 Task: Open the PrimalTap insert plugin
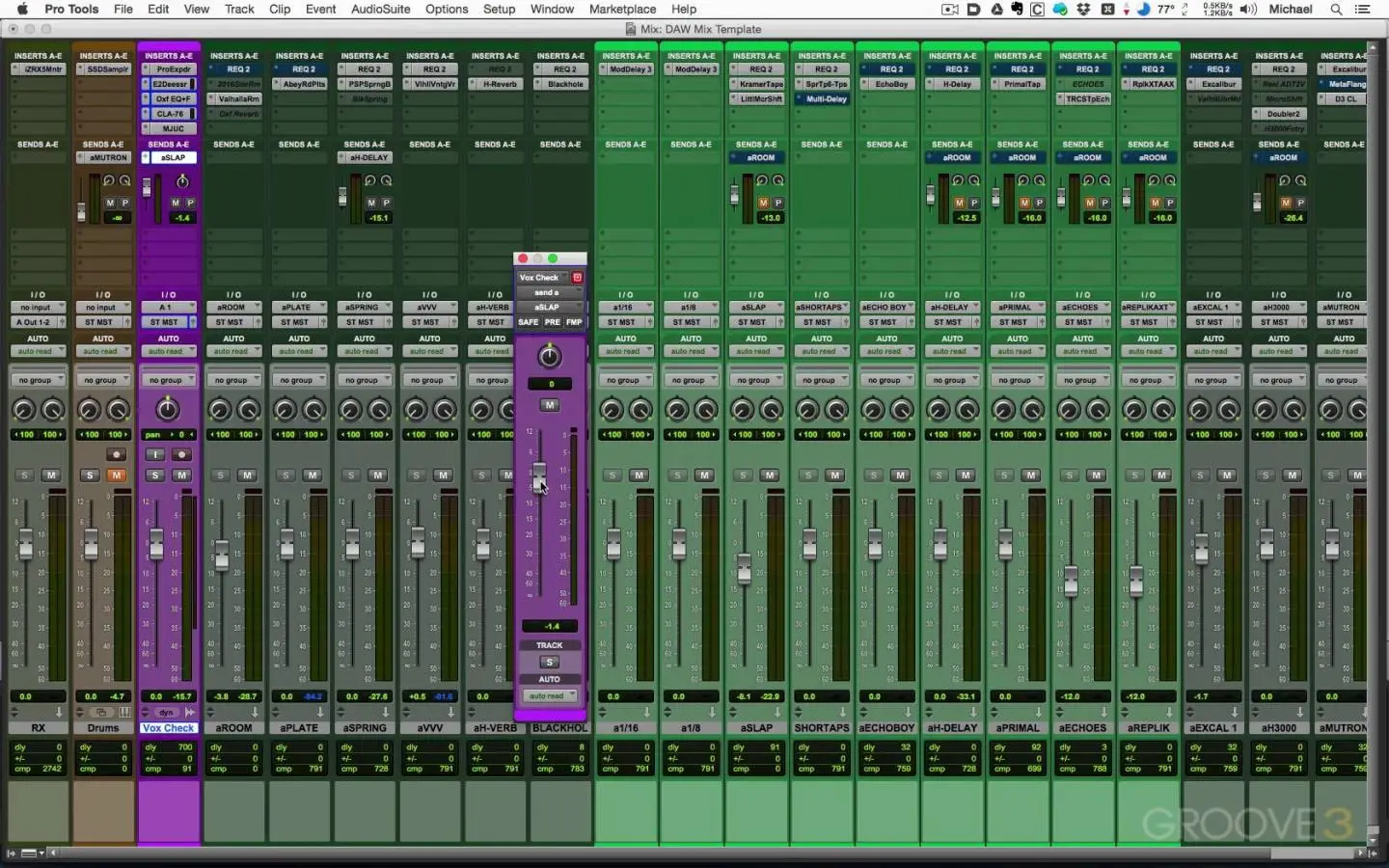[1021, 84]
